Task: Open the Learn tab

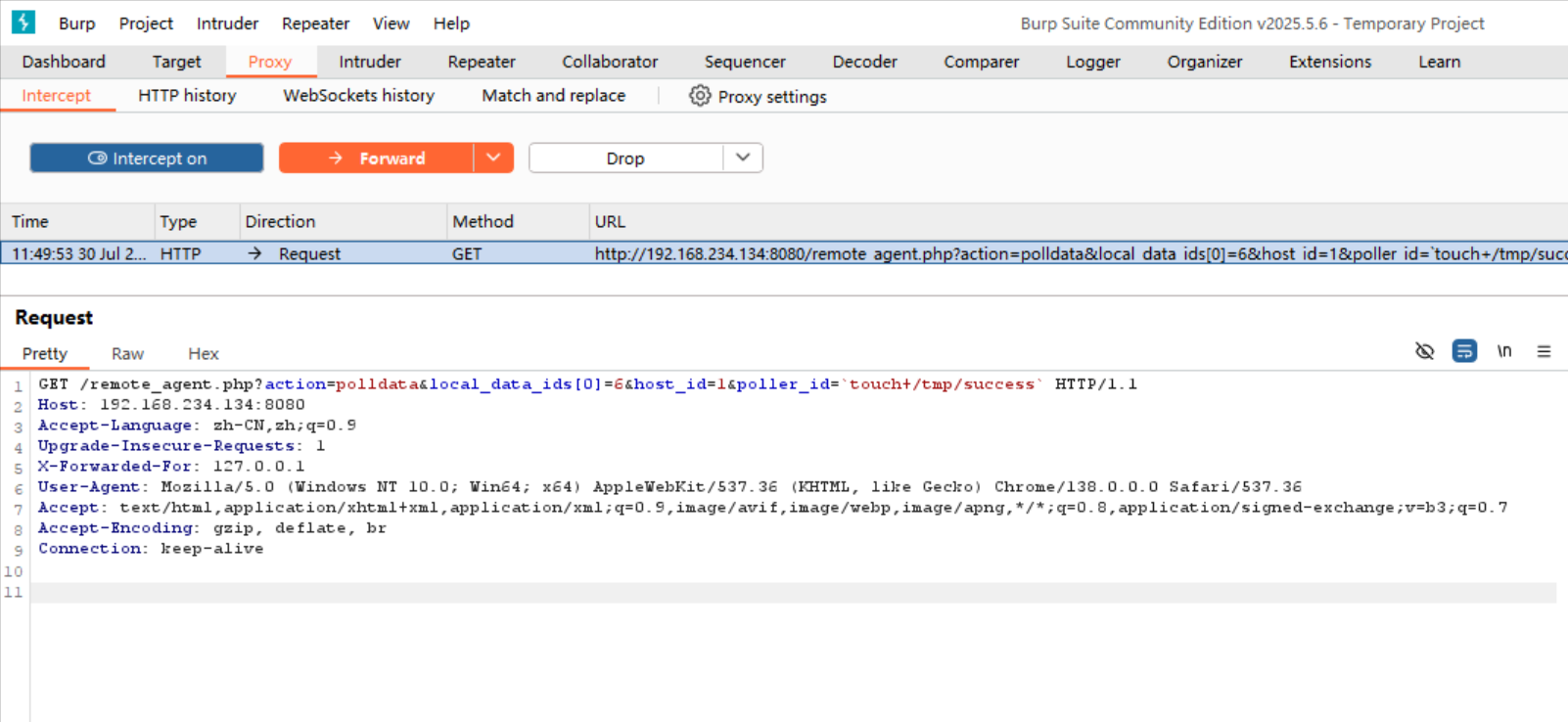Action: click(x=1440, y=62)
